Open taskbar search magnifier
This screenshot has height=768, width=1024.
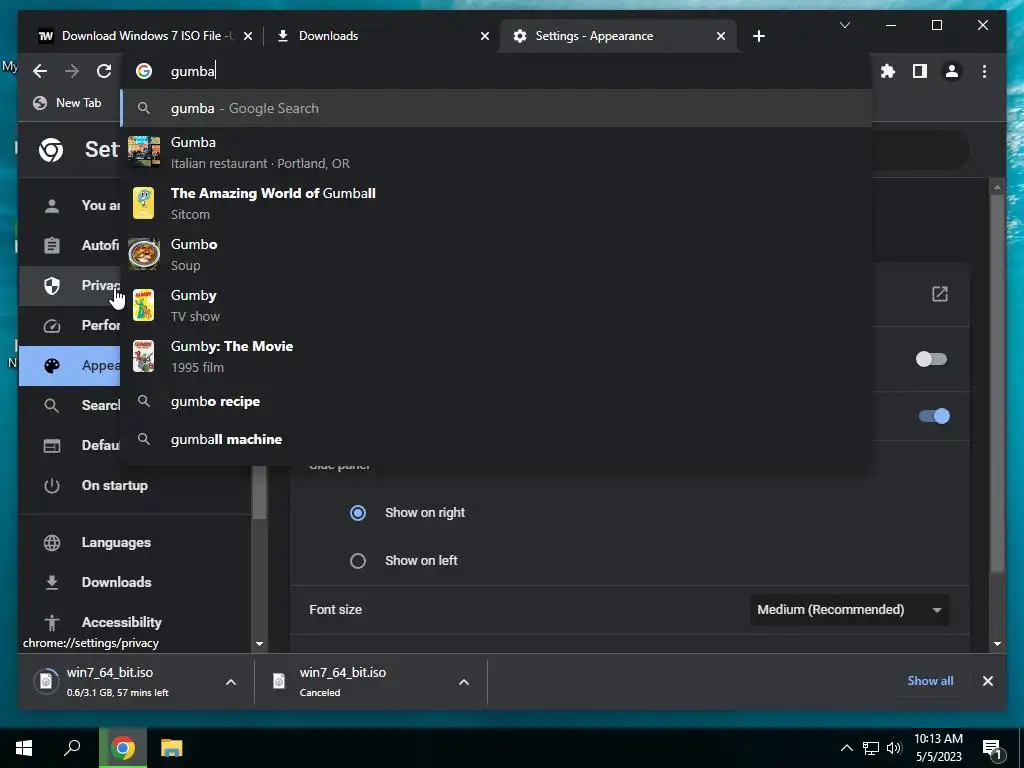tap(72, 748)
